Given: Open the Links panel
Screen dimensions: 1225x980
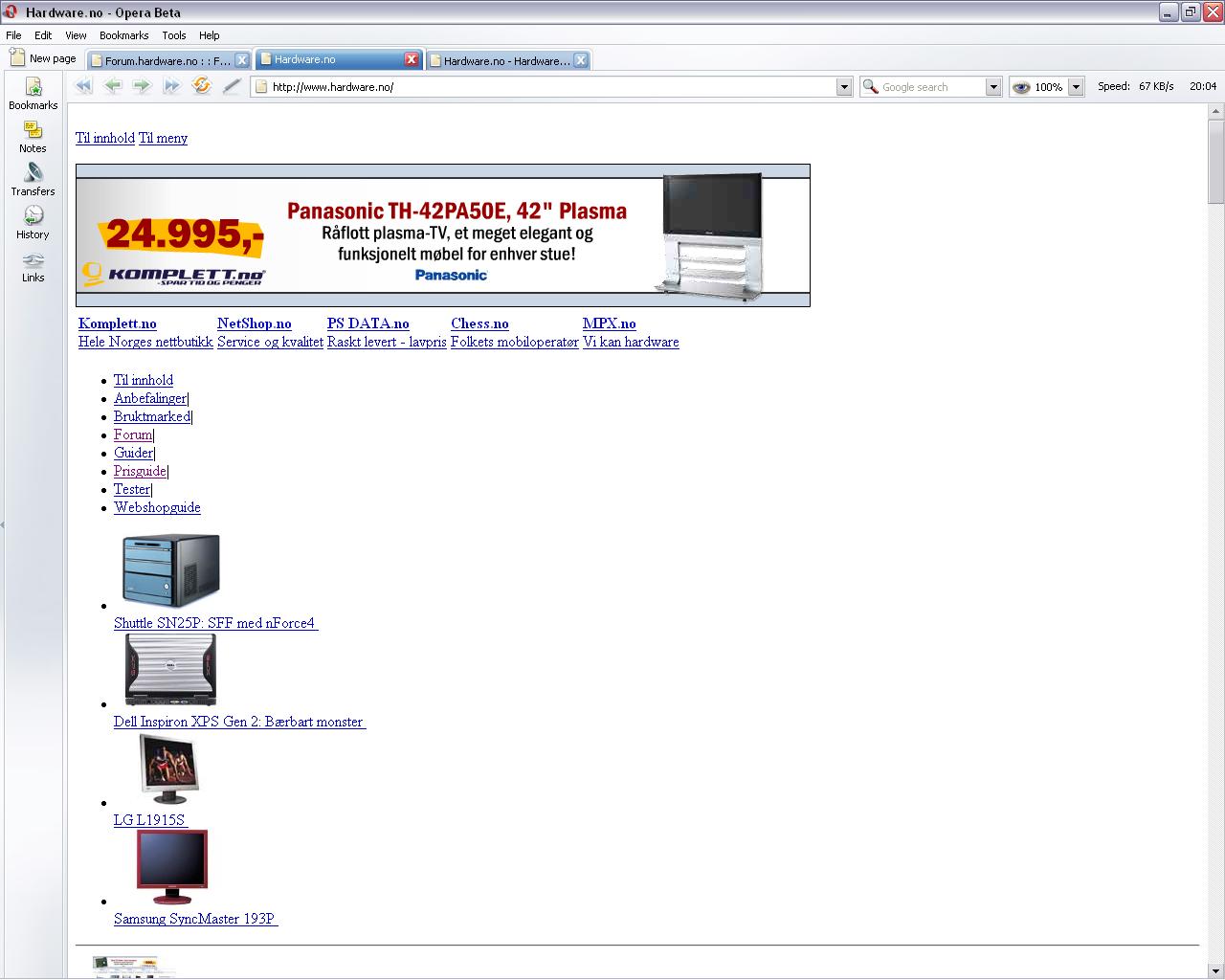Looking at the screenshot, I should (x=33, y=268).
